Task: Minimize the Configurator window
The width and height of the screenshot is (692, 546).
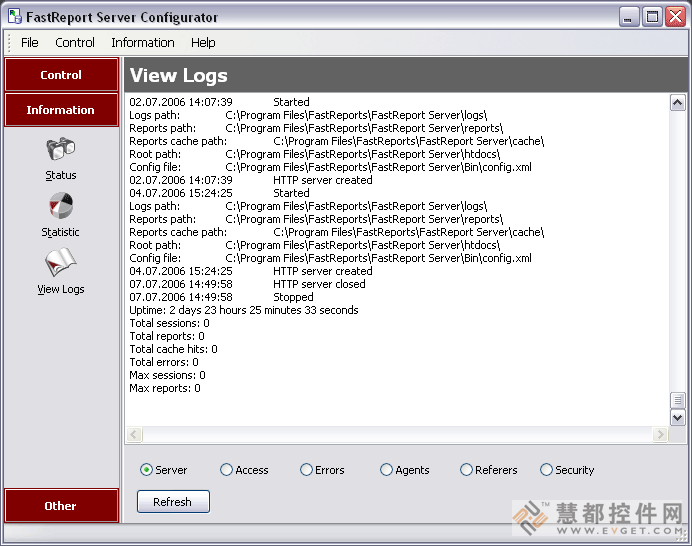Action: pos(628,17)
